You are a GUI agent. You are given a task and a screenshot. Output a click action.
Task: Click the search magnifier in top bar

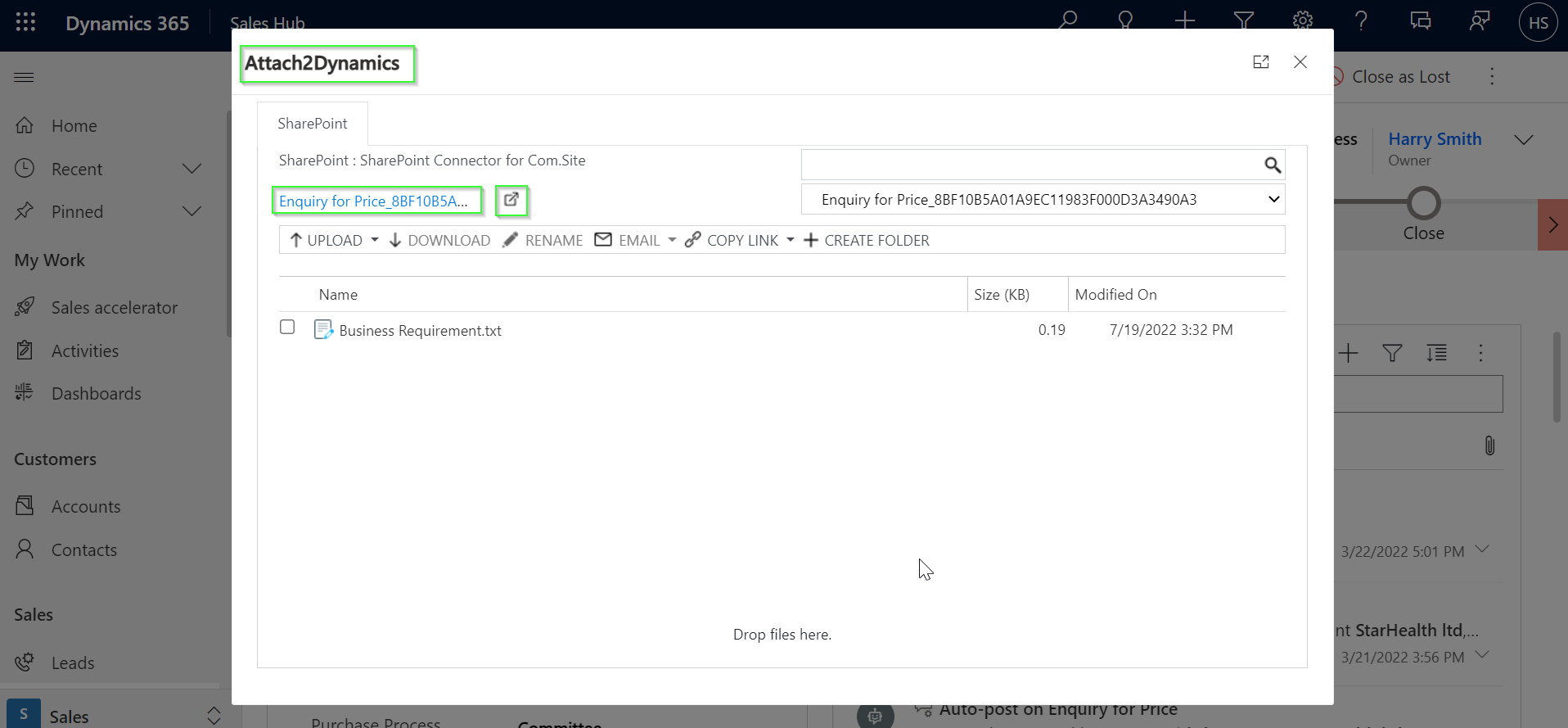(x=1067, y=20)
